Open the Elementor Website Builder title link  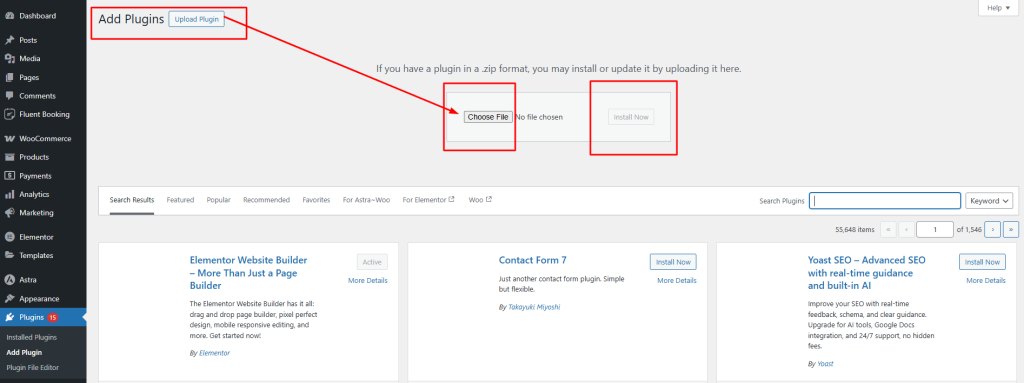pyautogui.click(x=248, y=273)
